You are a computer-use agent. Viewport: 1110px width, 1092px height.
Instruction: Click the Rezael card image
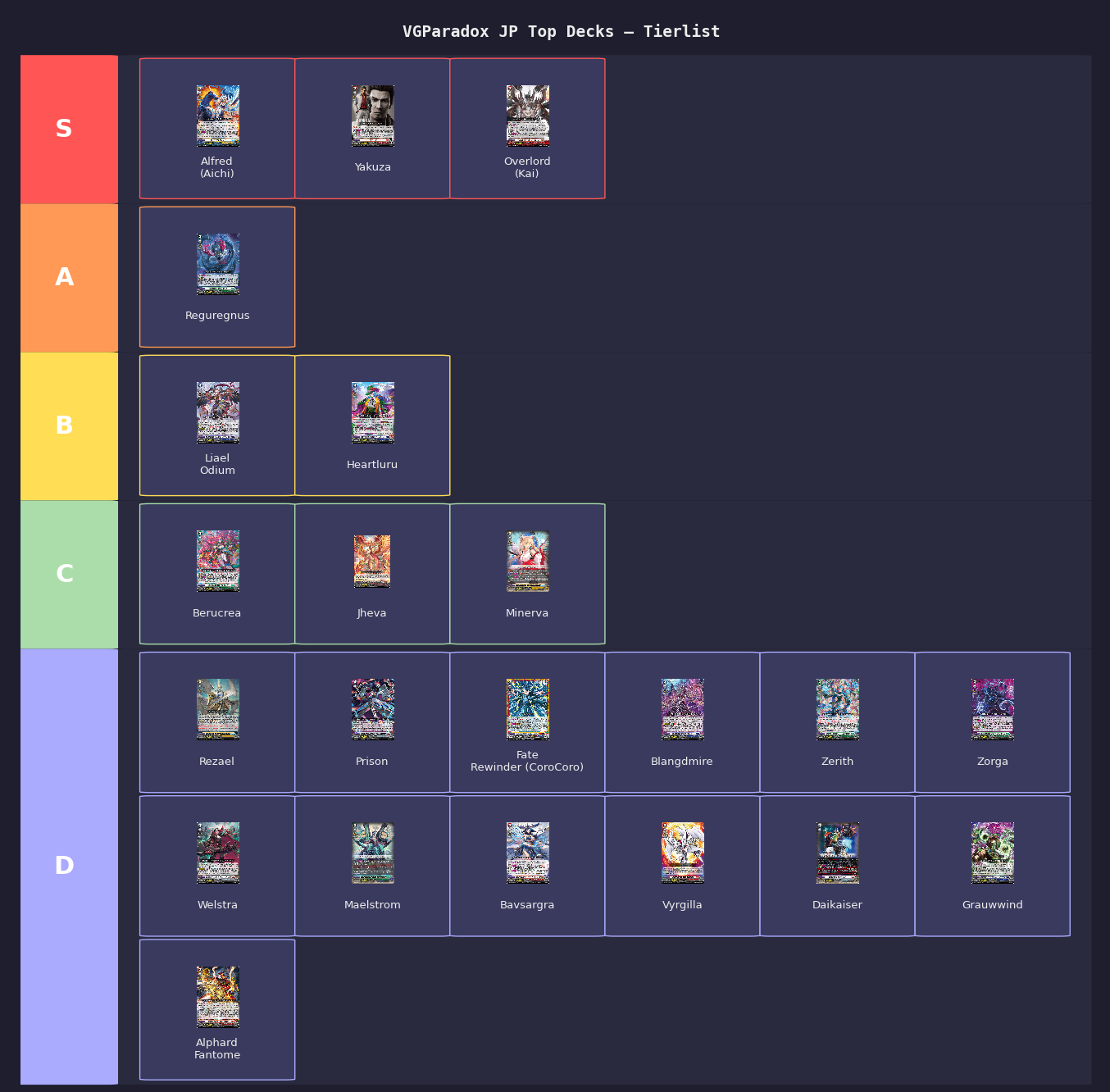(217, 709)
